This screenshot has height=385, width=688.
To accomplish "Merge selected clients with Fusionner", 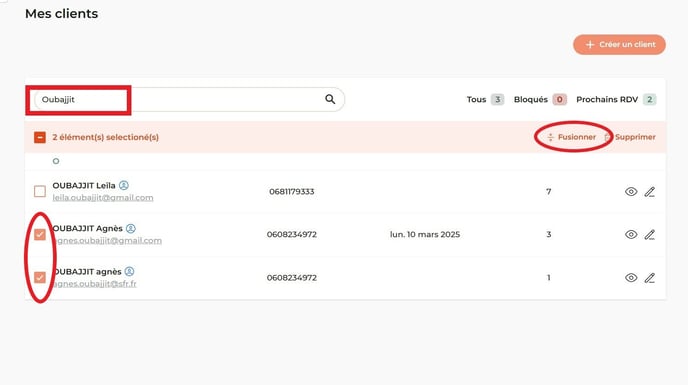I will [572, 137].
